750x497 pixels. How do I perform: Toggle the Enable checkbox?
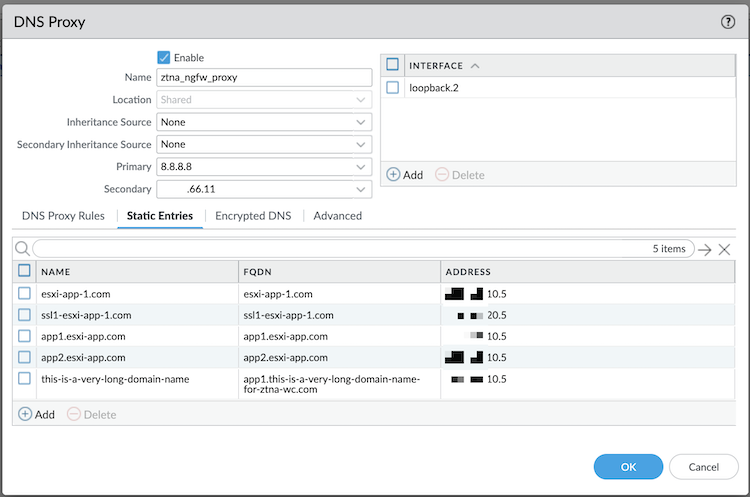(164, 58)
